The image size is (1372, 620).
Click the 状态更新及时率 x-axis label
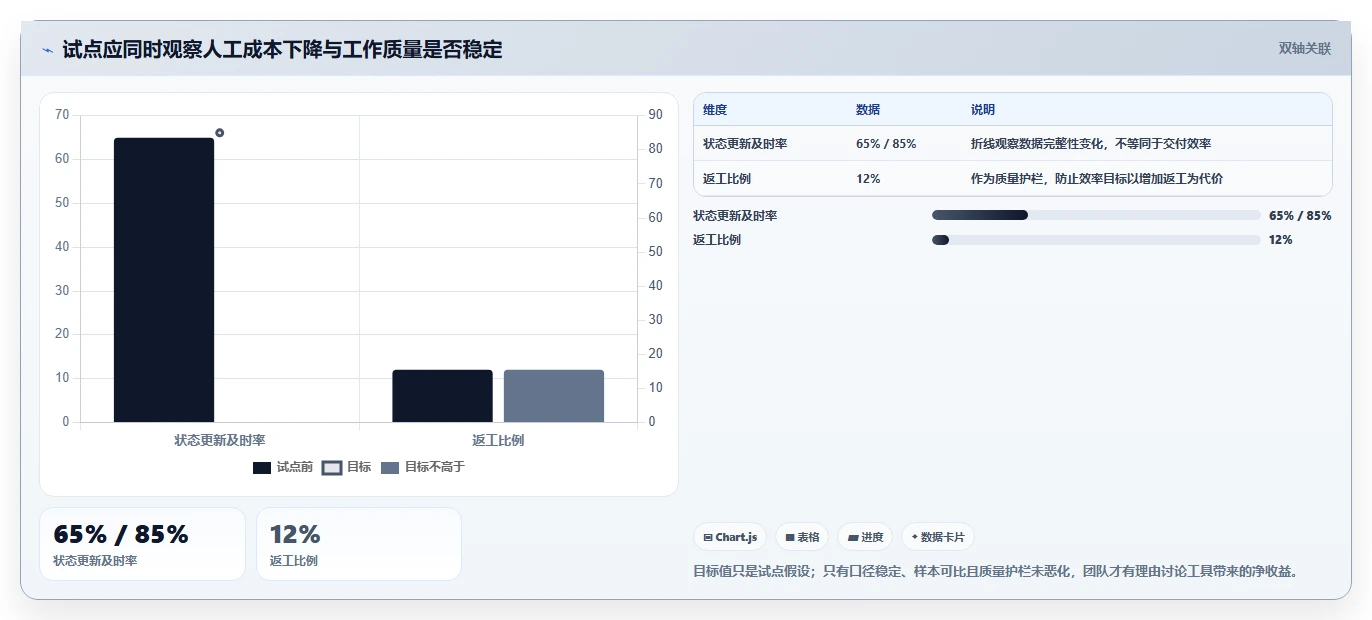pos(220,440)
